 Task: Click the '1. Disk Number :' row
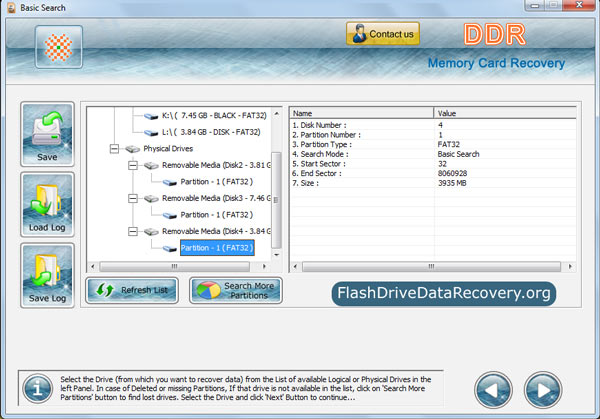[433, 125]
